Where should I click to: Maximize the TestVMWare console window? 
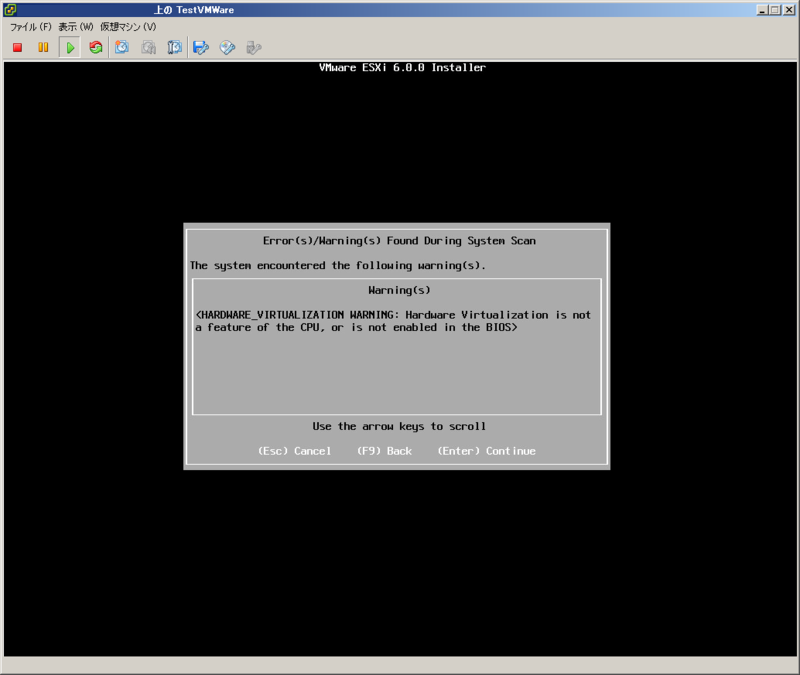tap(775, 10)
